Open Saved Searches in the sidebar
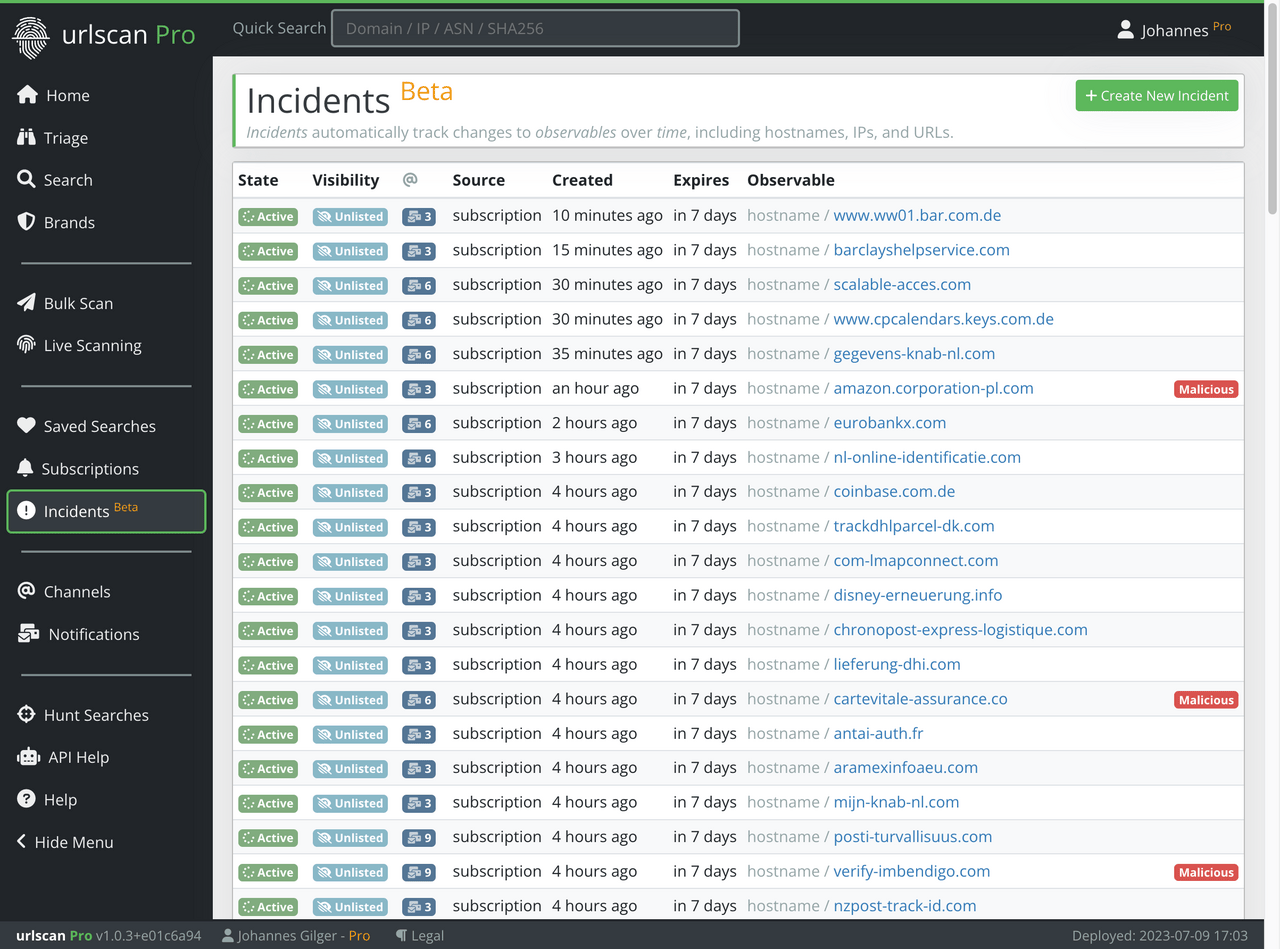 [97, 425]
